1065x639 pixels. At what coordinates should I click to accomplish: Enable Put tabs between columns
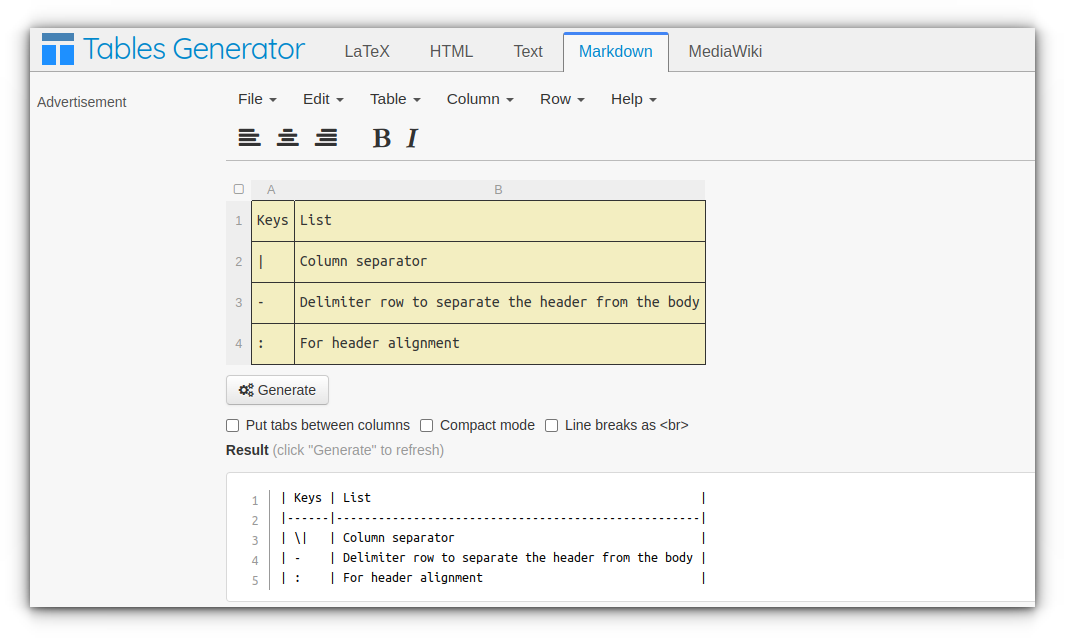coord(232,425)
